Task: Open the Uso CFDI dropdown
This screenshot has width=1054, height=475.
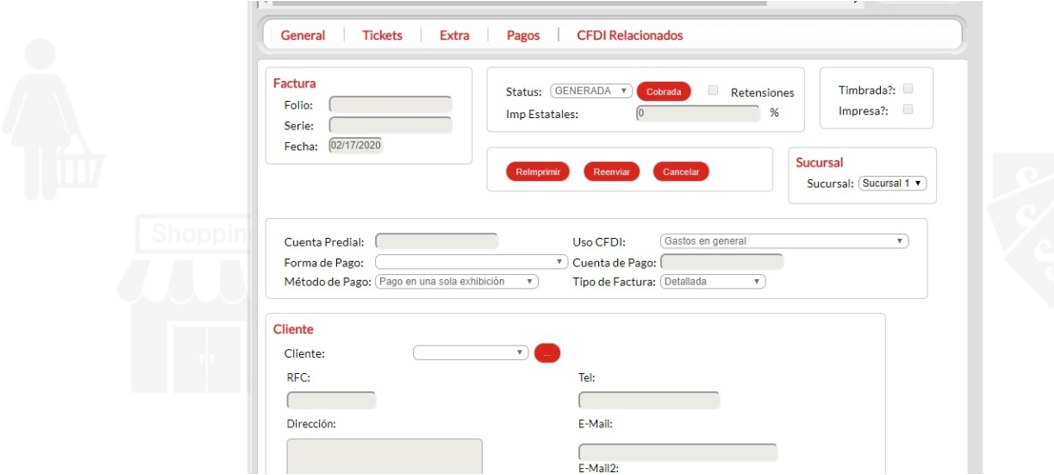Action: click(784, 241)
